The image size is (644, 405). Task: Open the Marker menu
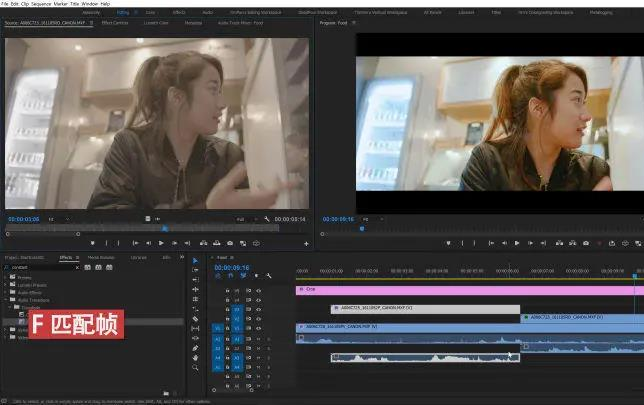(60, 4)
